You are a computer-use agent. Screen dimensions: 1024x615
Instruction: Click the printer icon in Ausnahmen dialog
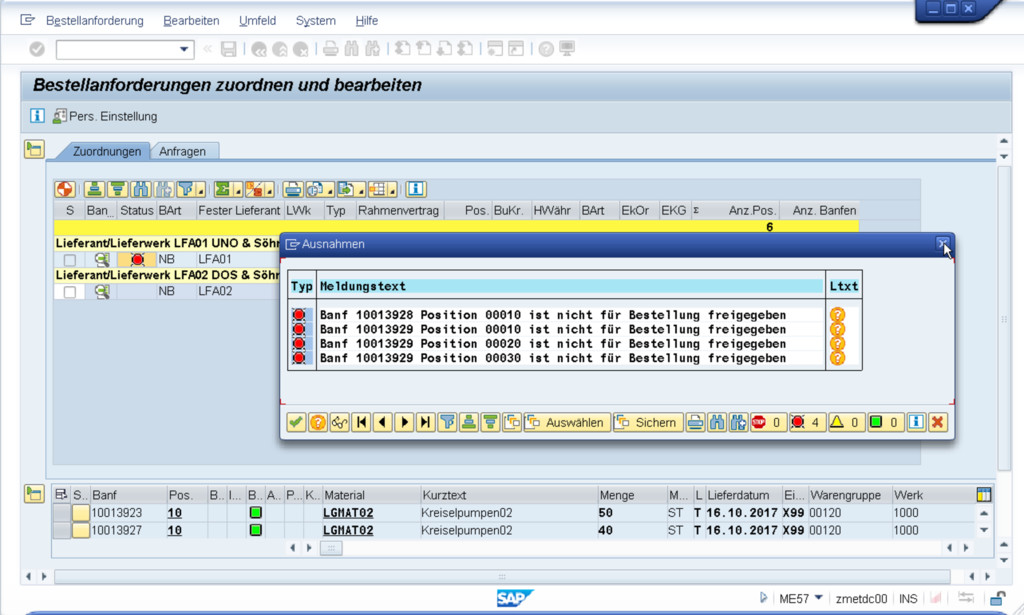click(696, 423)
